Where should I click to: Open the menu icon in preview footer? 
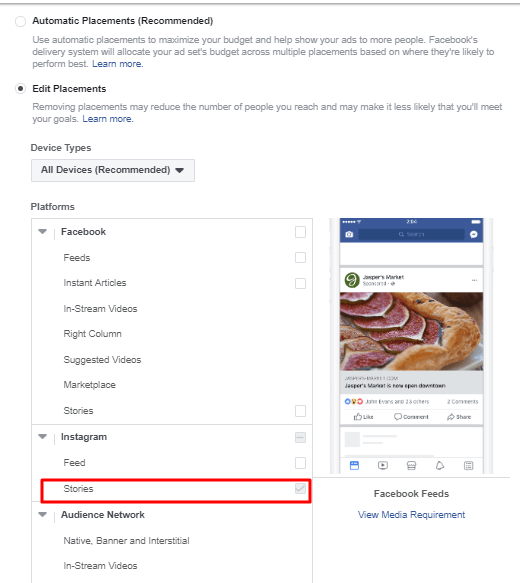[x=468, y=466]
